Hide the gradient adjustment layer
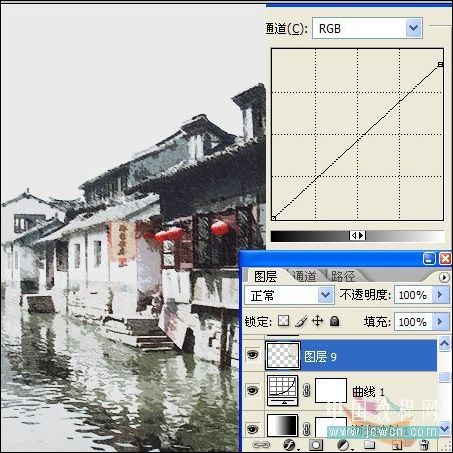The width and height of the screenshot is (453, 453). (252, 429)
